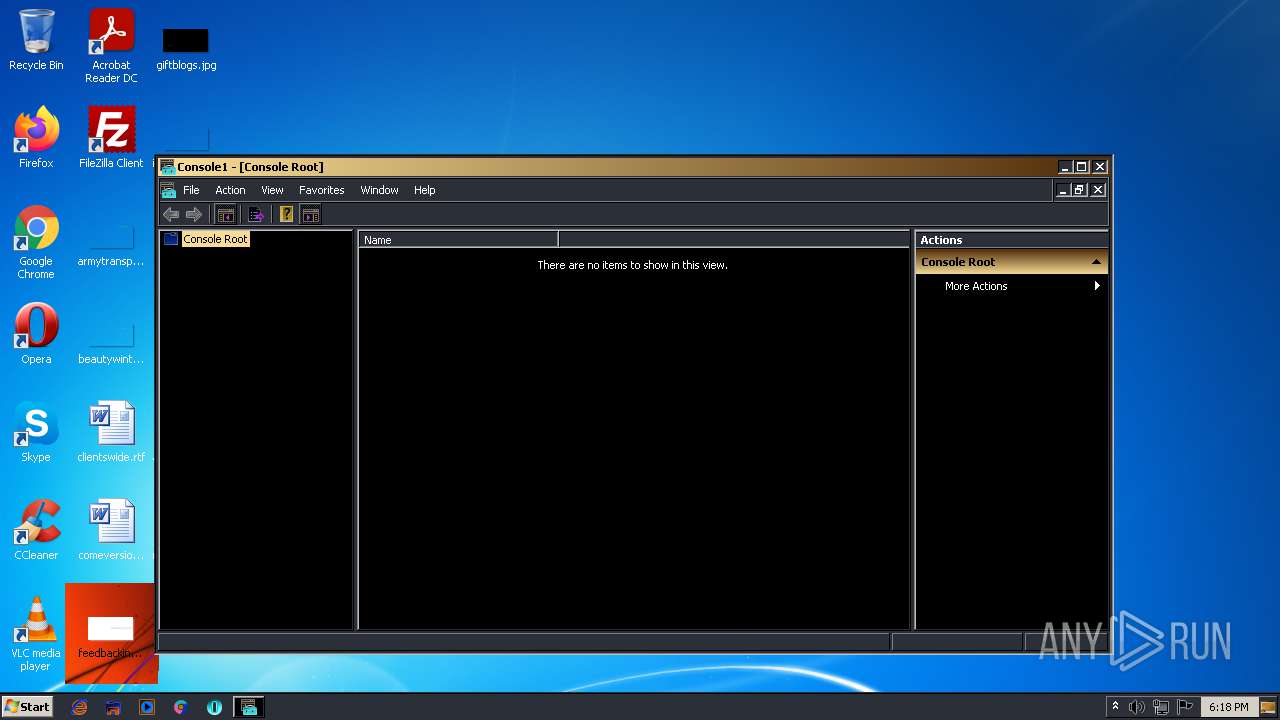Click the volume speaker tray icon
The image size is (1280, 720).
pyautogui.click(x=1137, y=707)
